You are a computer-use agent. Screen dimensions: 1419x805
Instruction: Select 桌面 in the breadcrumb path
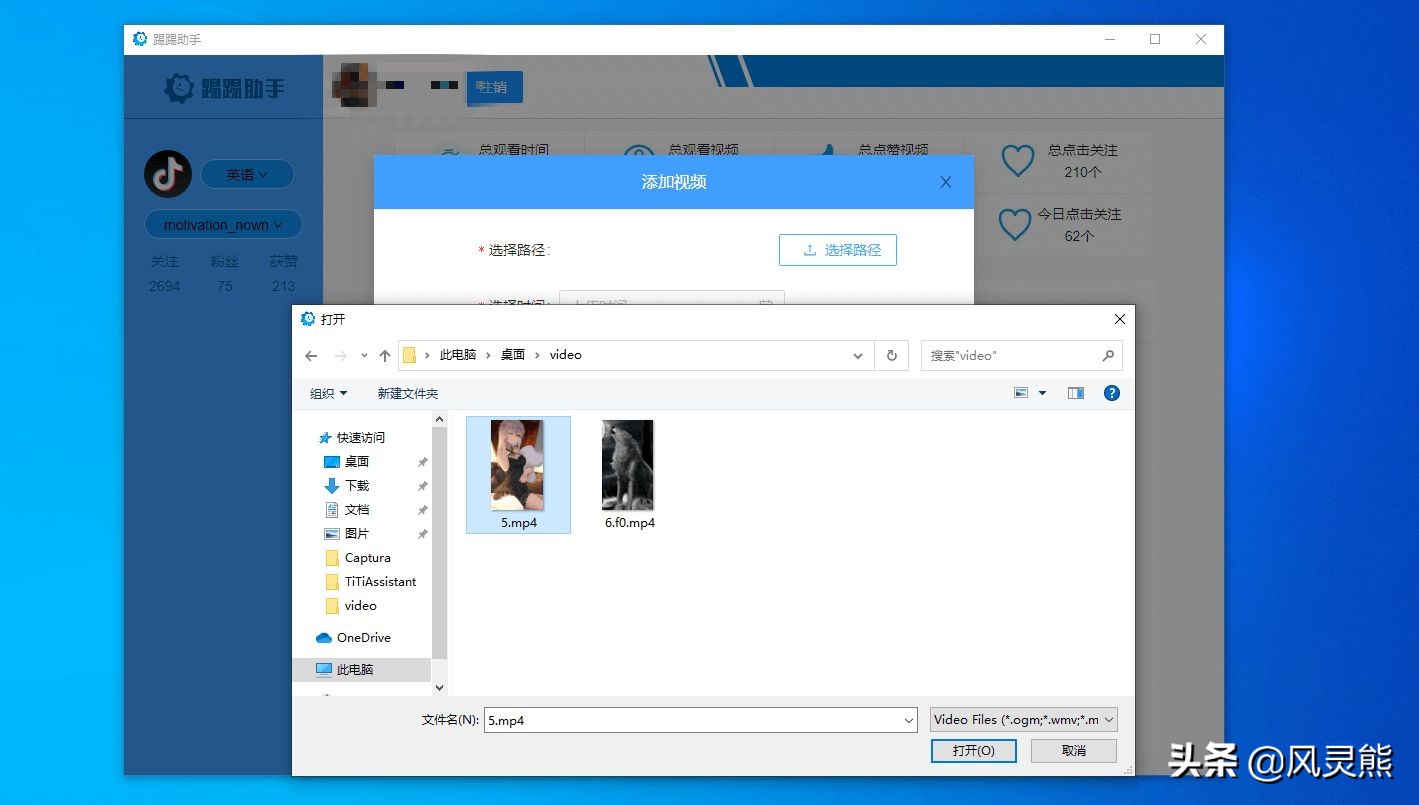coord(512,355)
